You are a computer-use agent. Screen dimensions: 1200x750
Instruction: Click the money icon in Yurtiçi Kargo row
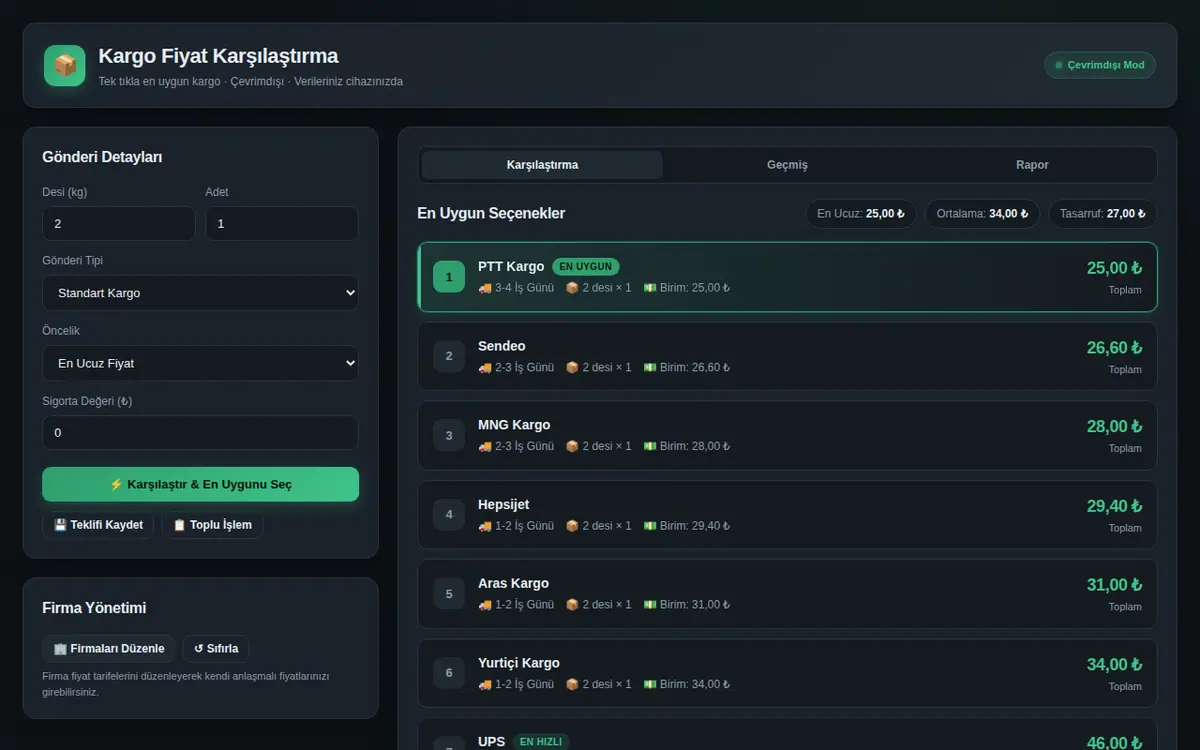coord(650,684)
